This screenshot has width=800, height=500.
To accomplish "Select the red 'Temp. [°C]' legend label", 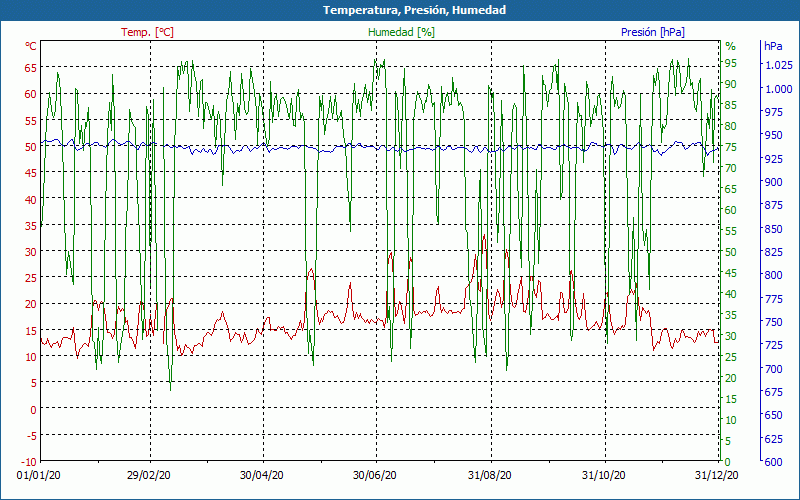I will (x=147, y=32).
